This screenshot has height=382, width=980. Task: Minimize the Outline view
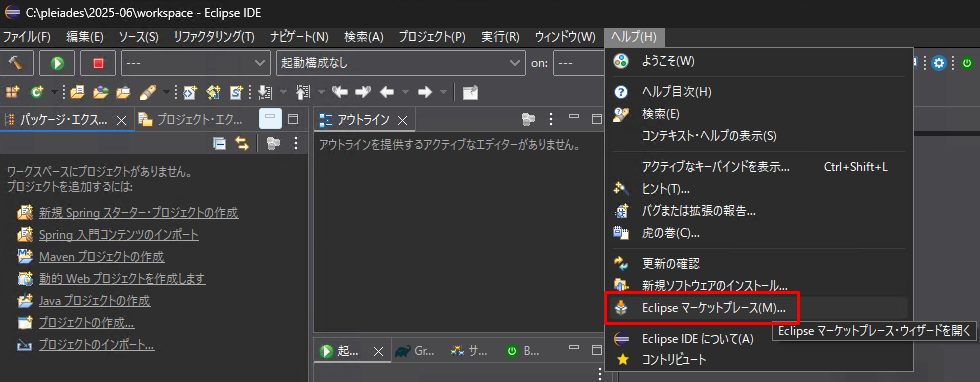(574, 117)
